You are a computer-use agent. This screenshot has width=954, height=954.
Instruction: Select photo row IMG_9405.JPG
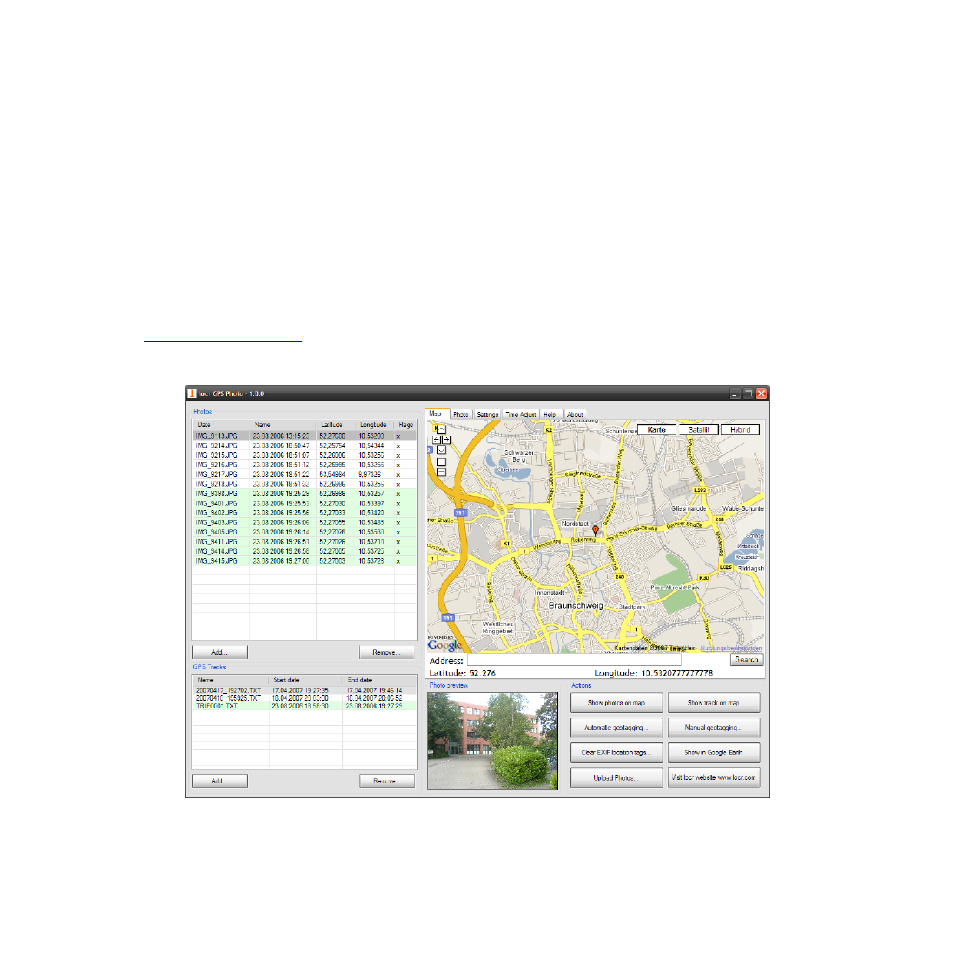305,532
